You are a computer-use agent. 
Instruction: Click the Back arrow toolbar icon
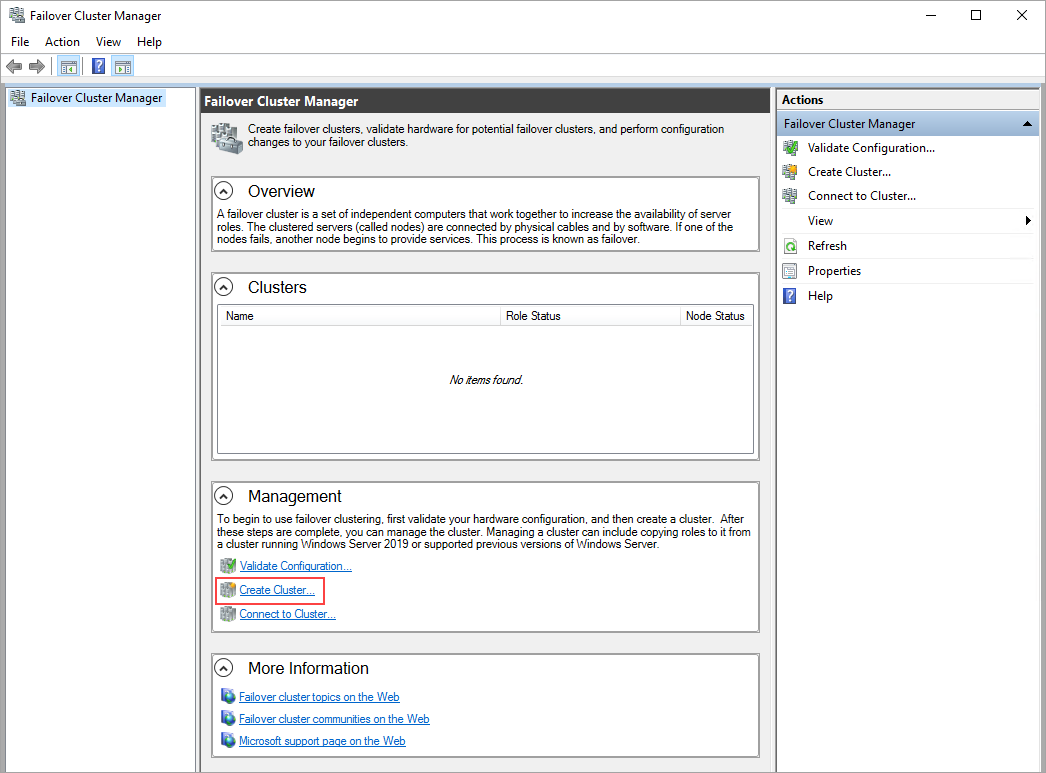[x=14, y=67]
